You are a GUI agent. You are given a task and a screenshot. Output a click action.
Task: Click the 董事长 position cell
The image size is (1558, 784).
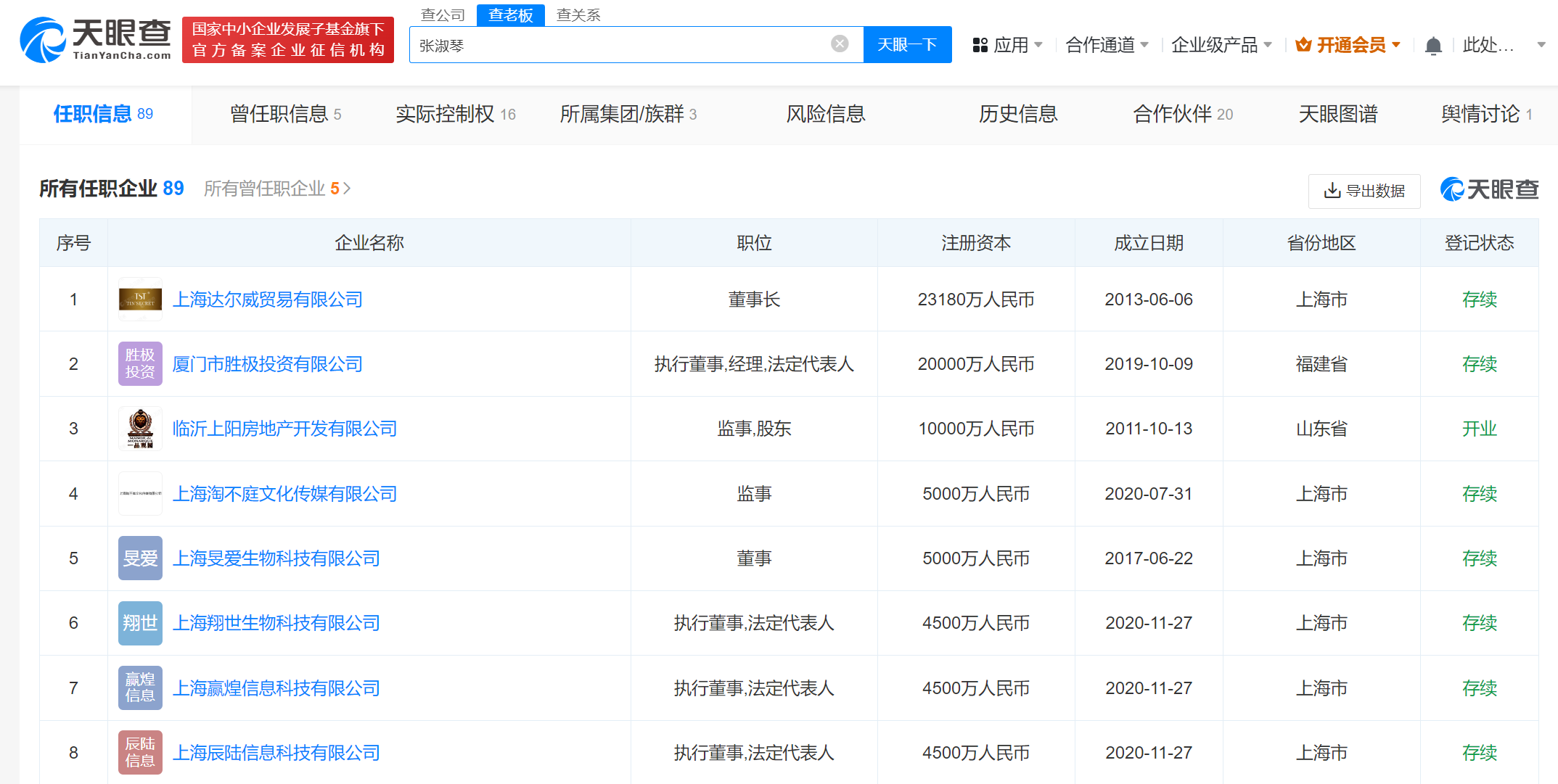pyautogui.click(x=754, y=299)
